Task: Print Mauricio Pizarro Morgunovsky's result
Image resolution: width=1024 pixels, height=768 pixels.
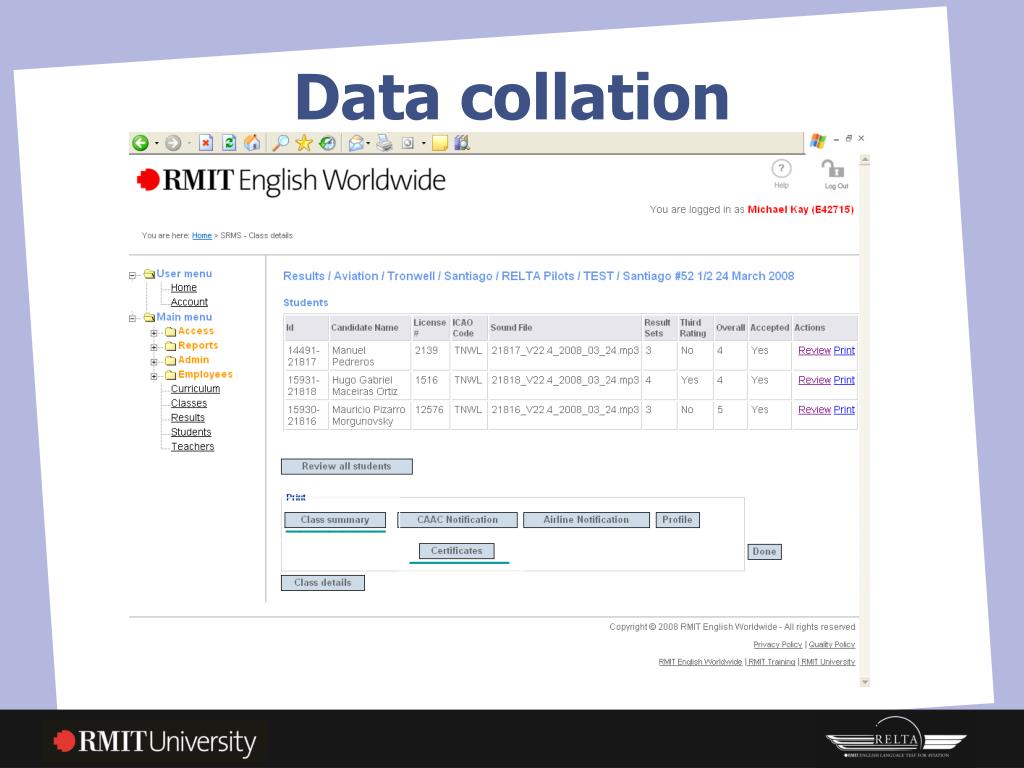Action: 844,410
